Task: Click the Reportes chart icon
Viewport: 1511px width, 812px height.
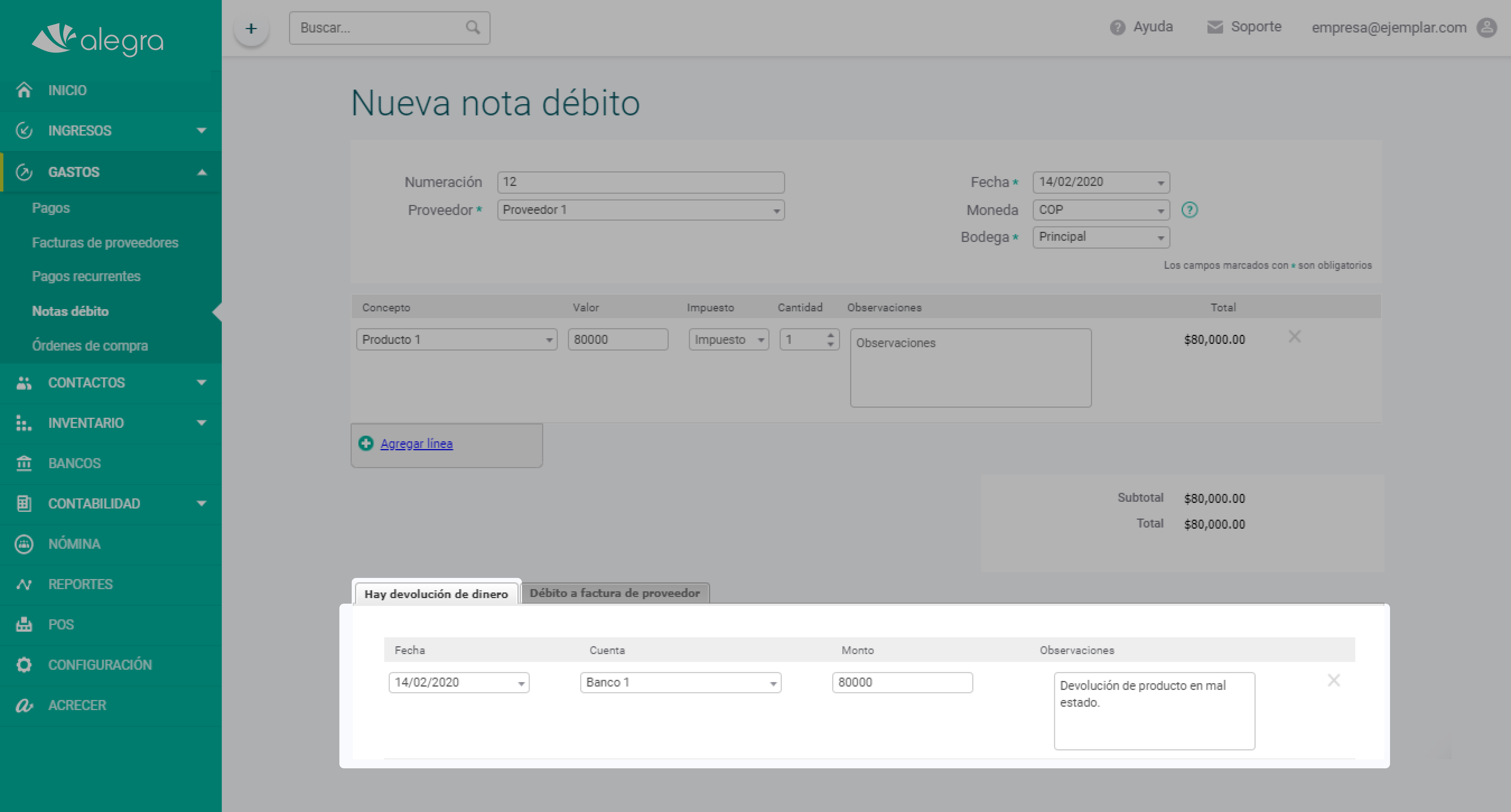Action: click(x=24, y=584)
